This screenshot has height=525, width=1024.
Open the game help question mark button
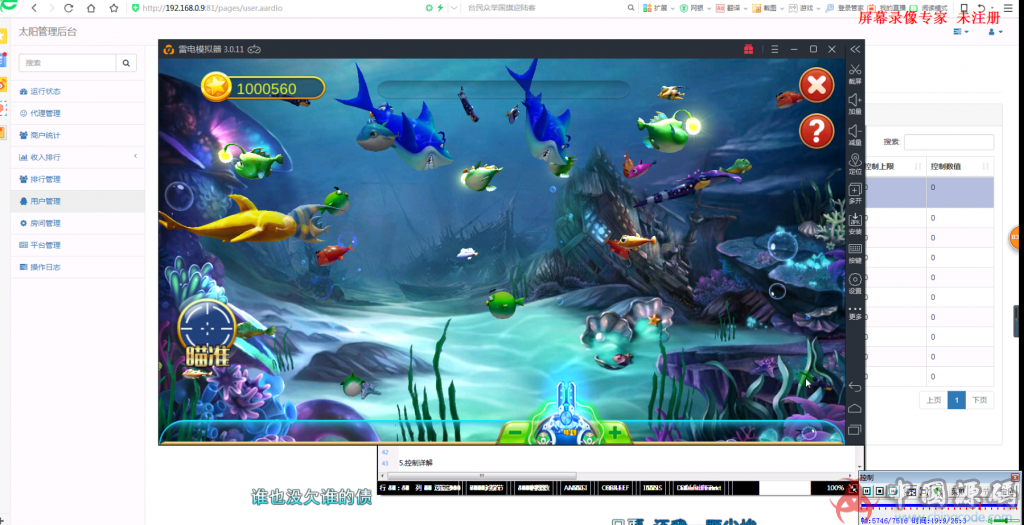tap(816, 131)
